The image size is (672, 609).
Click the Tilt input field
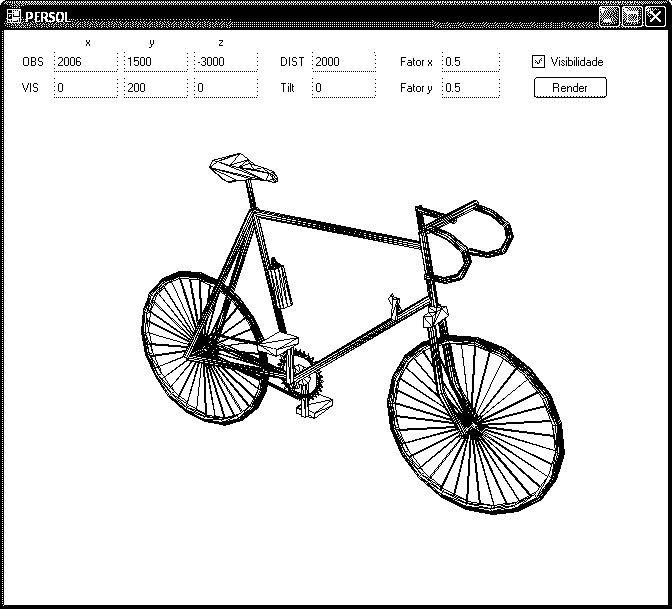click(343, 88)
